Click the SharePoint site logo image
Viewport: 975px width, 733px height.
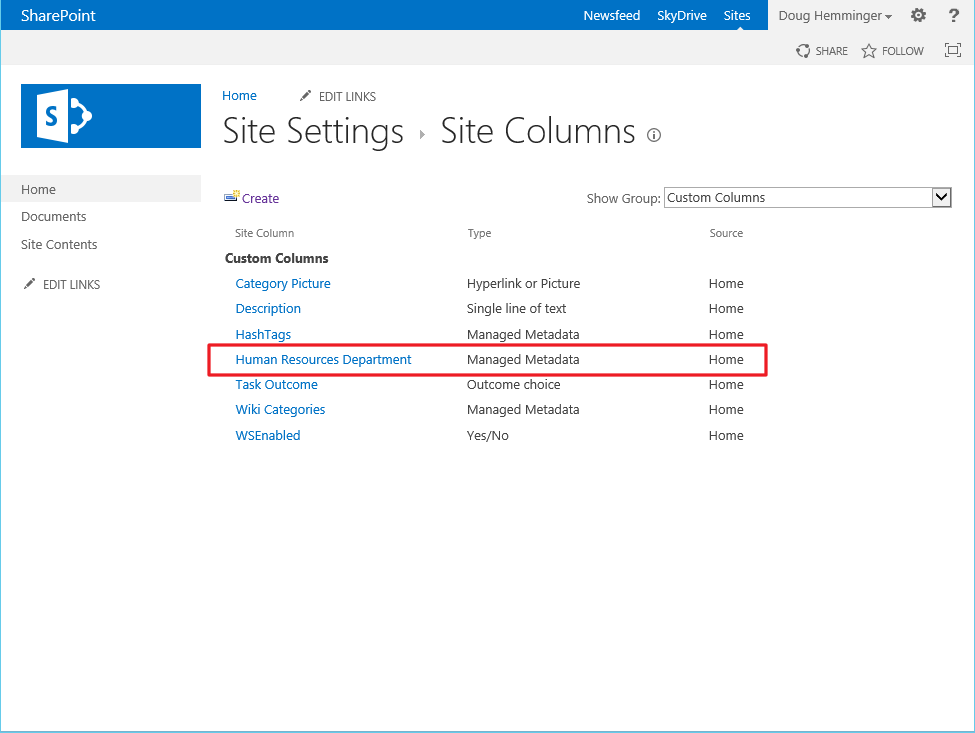[110, 116]
